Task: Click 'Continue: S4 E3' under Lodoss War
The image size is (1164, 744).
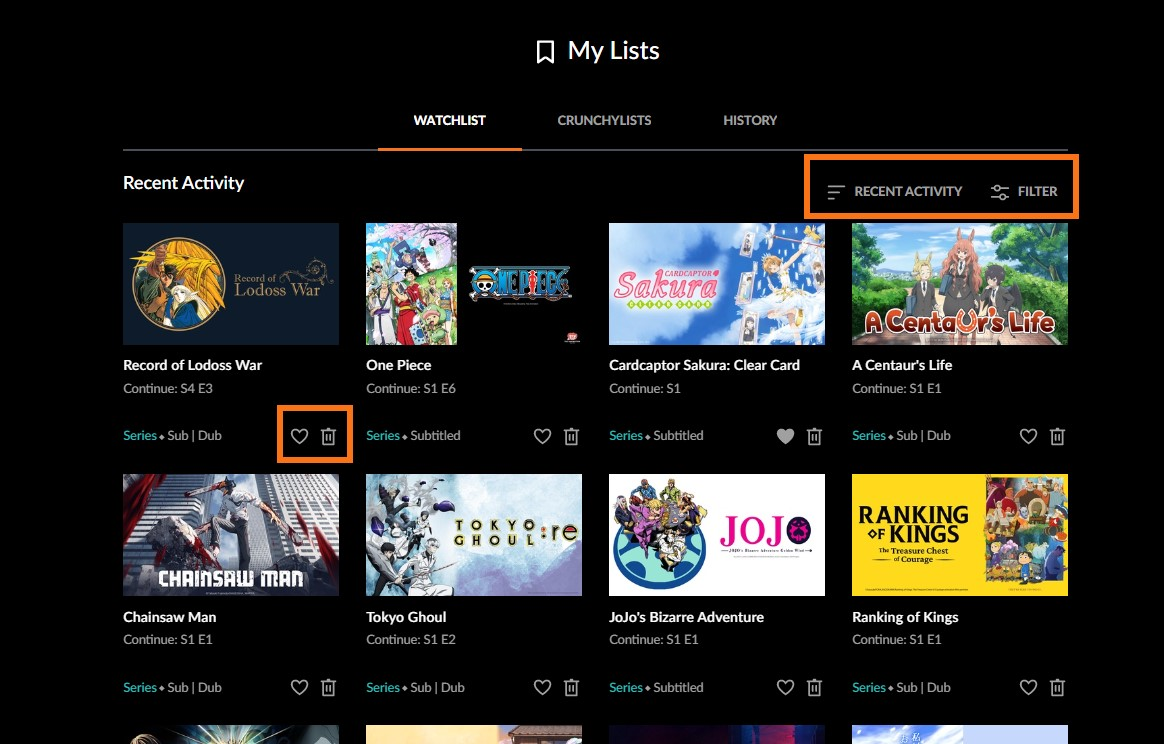Action: pos(168,388)
